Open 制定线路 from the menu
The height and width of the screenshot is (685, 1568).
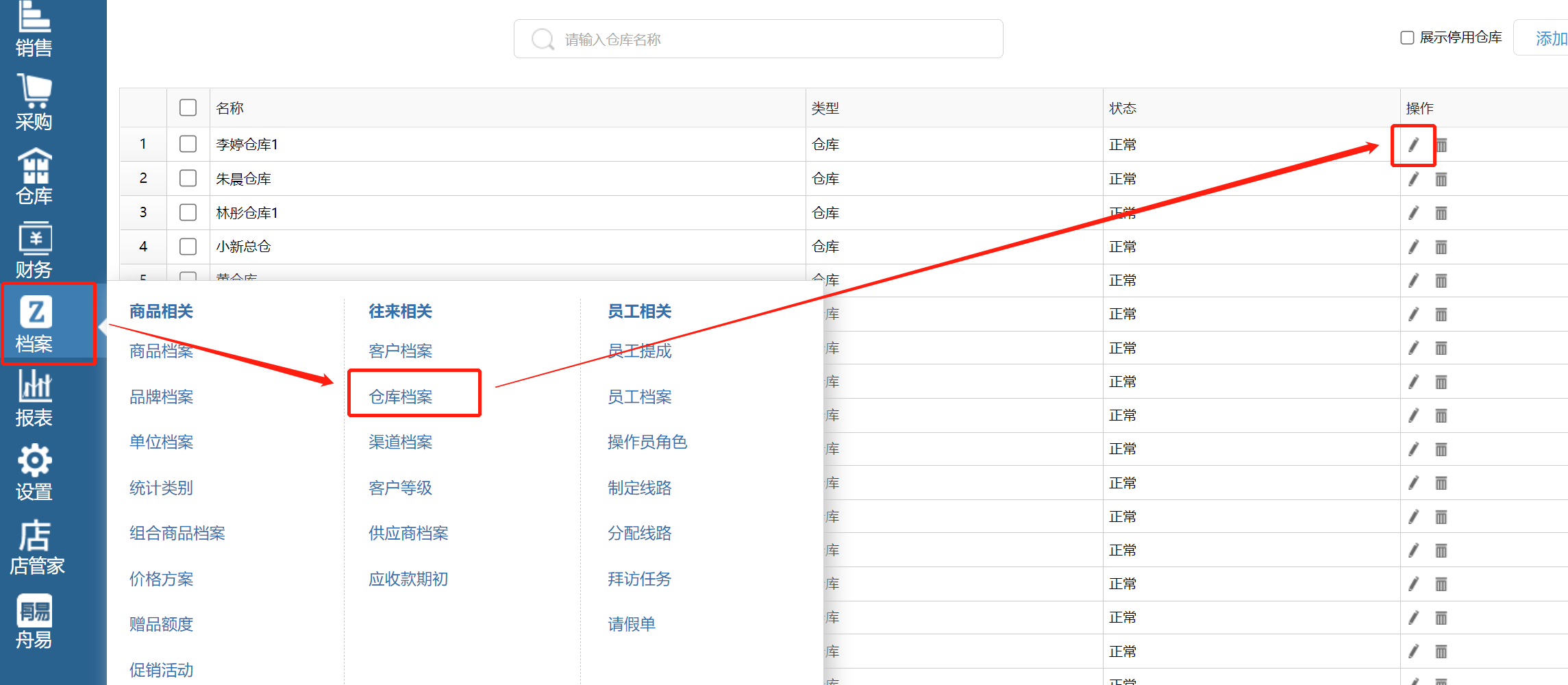(x=640, y=488)
